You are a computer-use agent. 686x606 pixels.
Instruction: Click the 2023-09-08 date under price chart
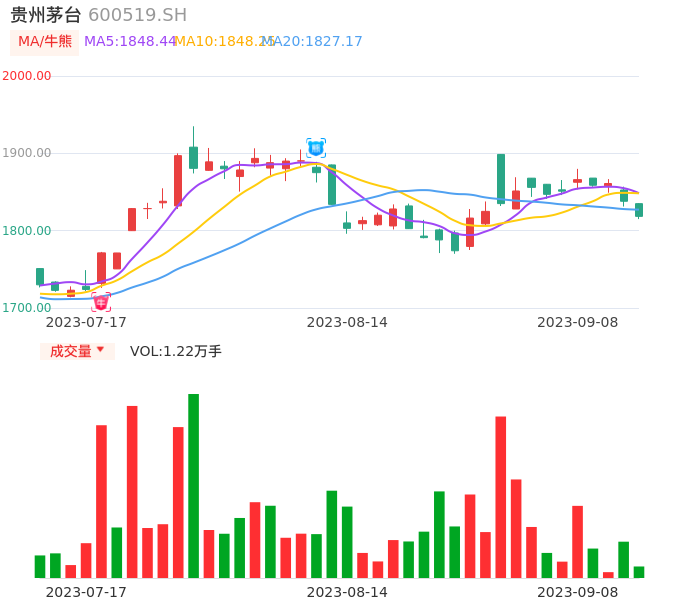(578, 322)
